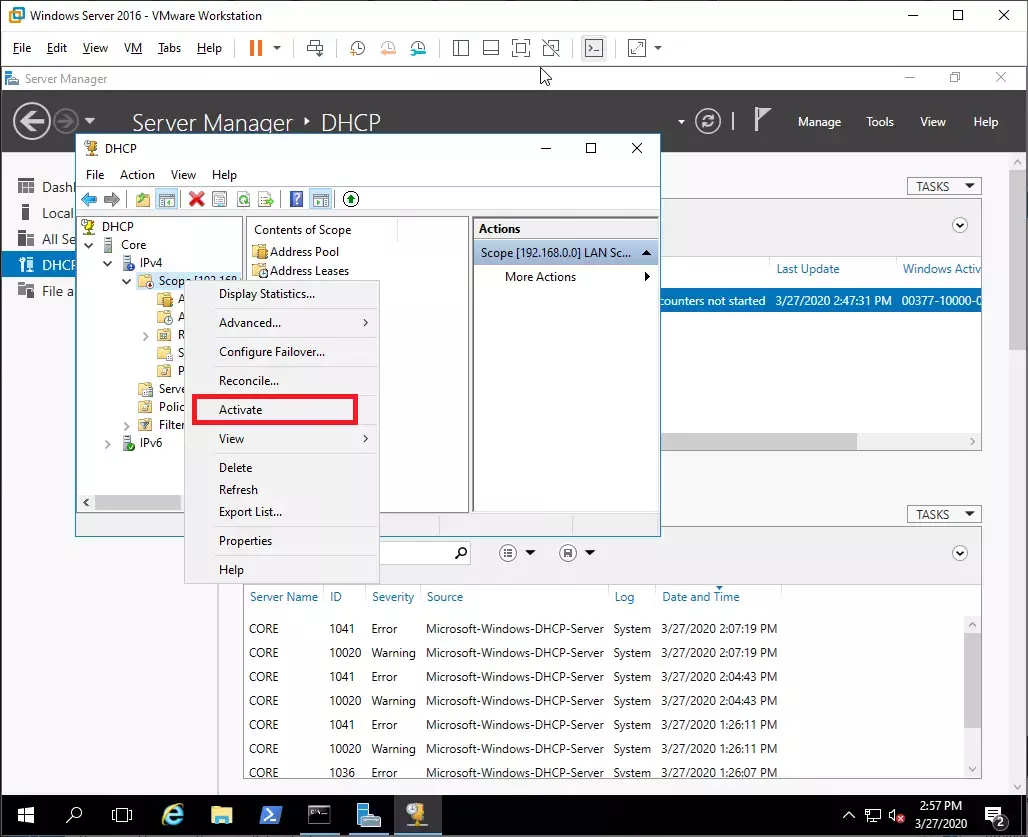This screenshot has height=837, width=1028.
Task: Collapse the Scope actions section arrow
Action: (646, 252)
